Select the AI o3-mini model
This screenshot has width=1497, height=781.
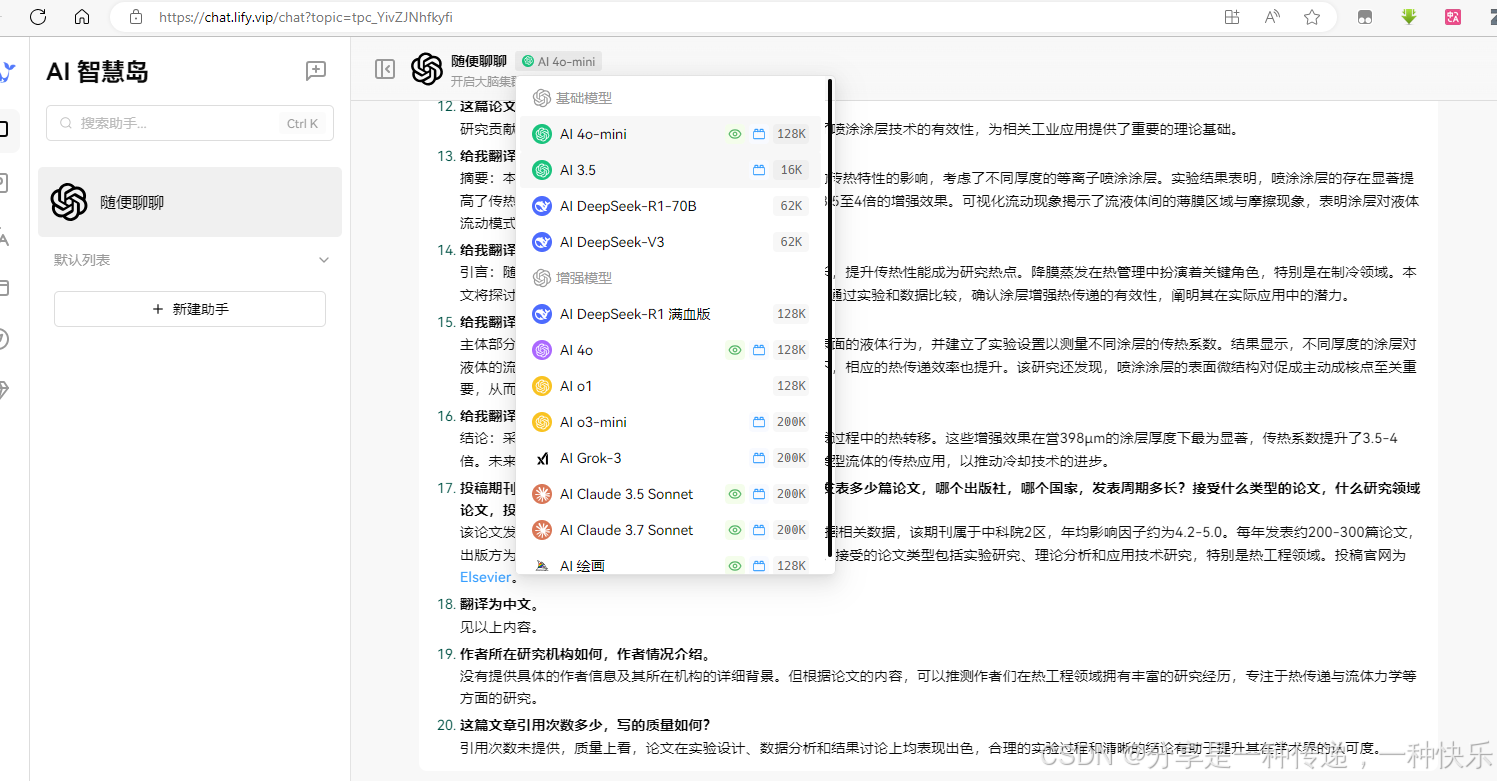670,422
